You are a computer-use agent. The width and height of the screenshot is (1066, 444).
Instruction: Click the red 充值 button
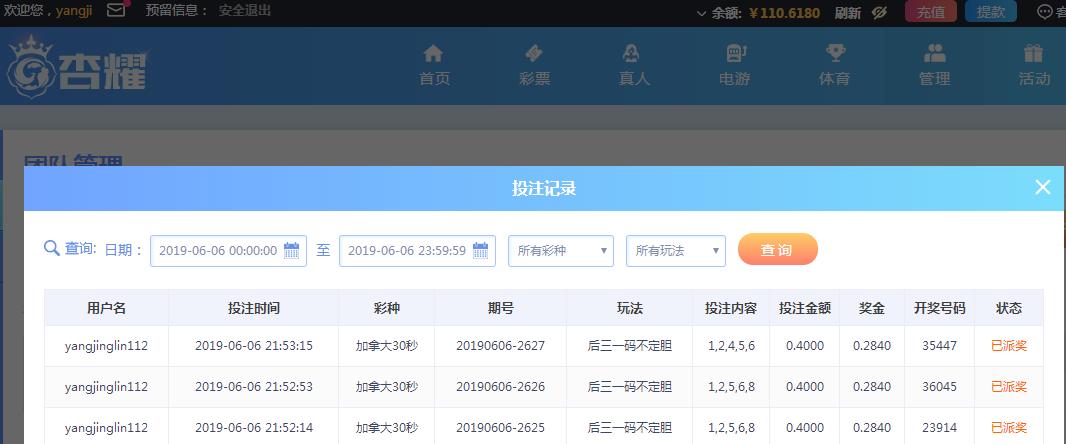click(931, 12)
